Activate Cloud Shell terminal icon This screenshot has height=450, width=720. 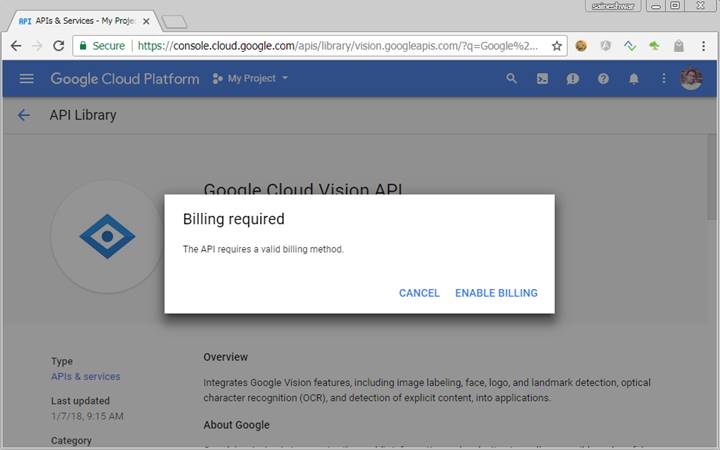tap(542, 78)
